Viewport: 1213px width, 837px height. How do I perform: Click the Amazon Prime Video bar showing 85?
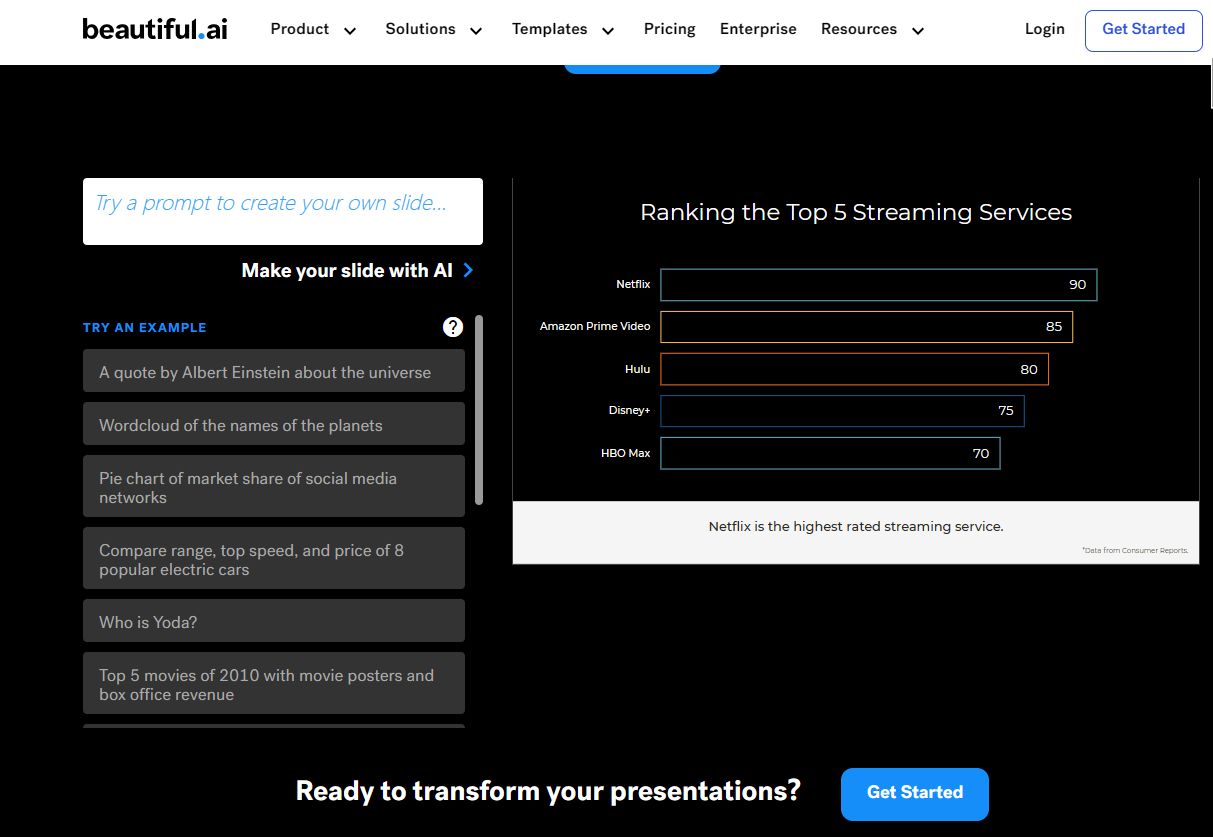(867, 327)
